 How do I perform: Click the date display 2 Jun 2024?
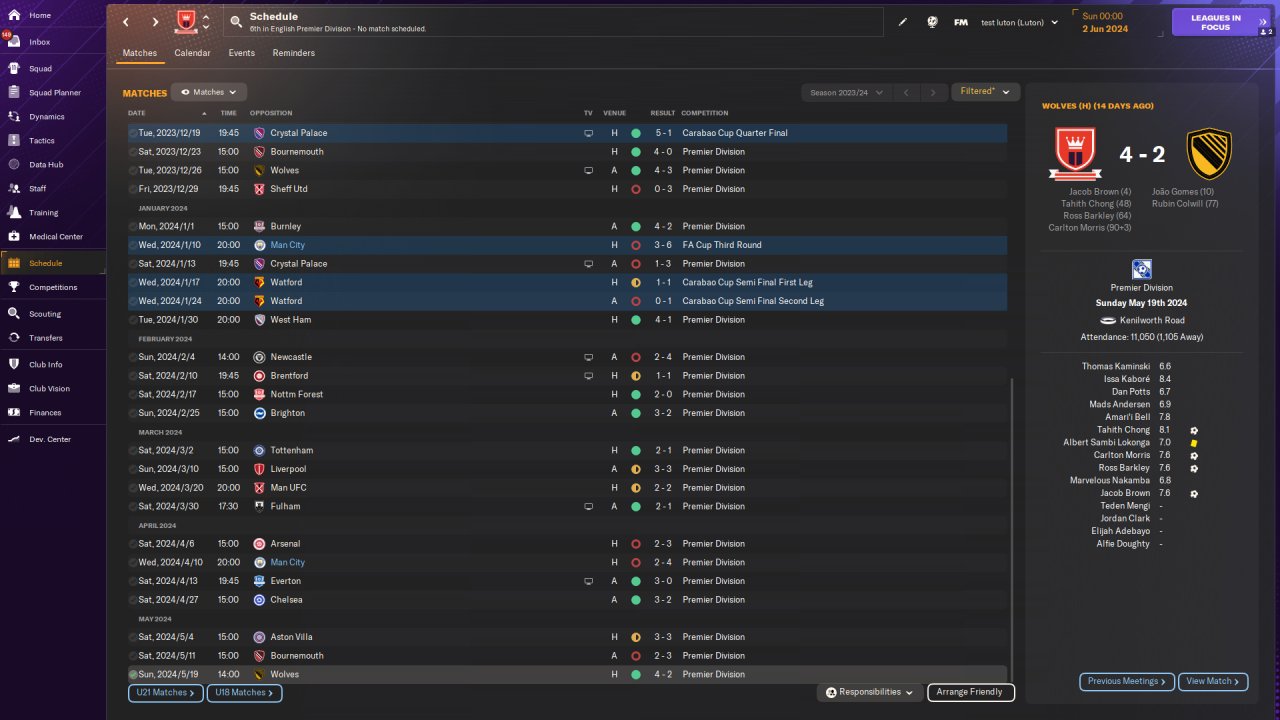click(1104, 29)
